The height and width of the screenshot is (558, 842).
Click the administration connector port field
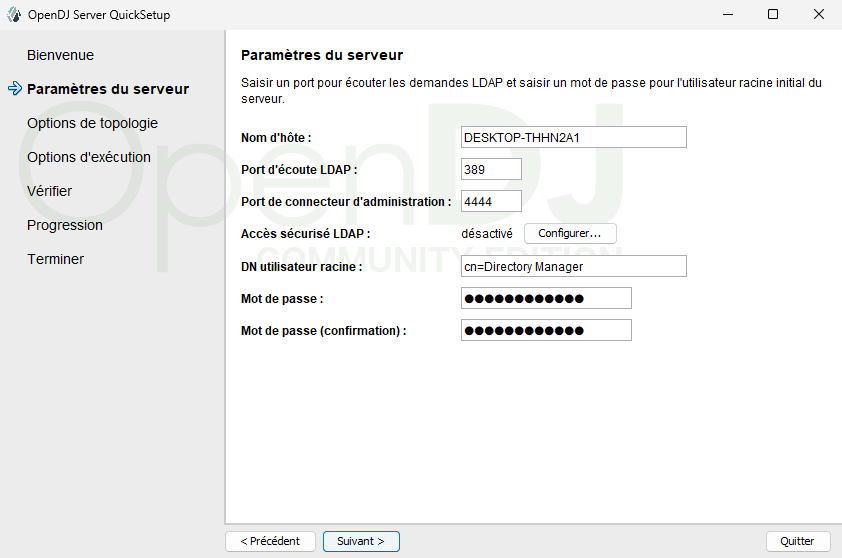click(491, 202)
